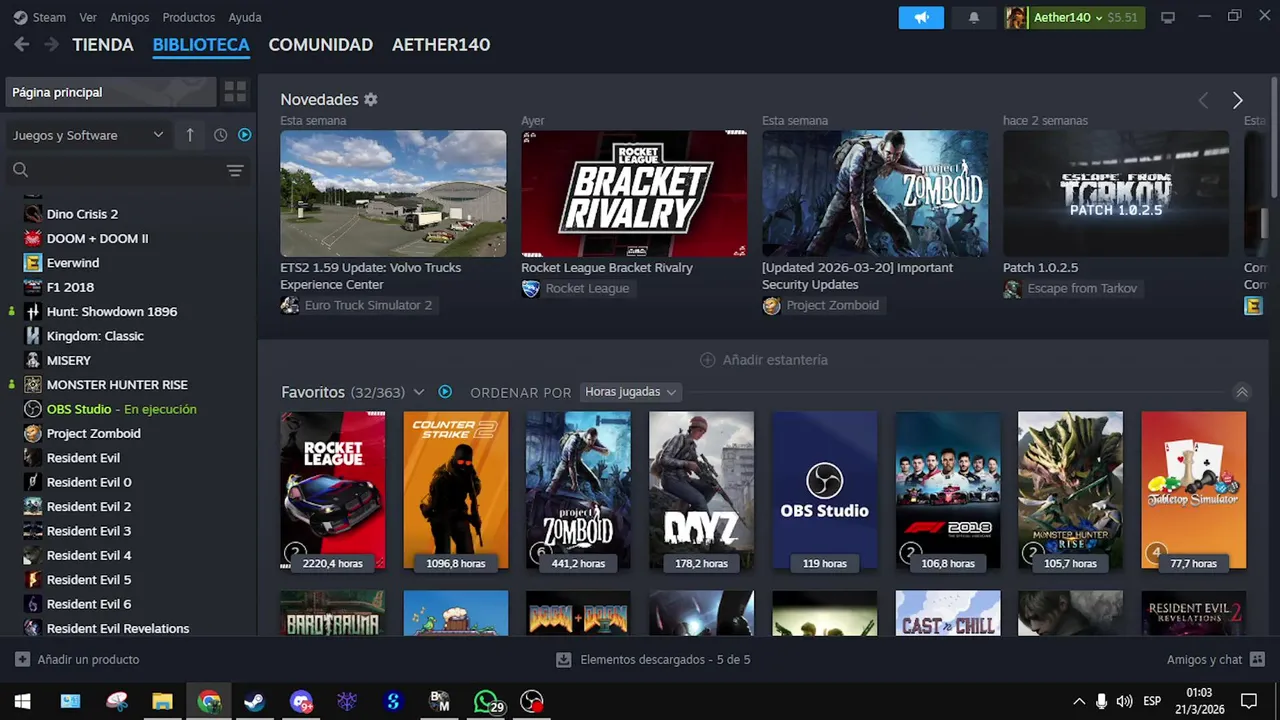Open F1 2018 cover in Favoritos
This screenshot has width=1280, height=720.
948,490
